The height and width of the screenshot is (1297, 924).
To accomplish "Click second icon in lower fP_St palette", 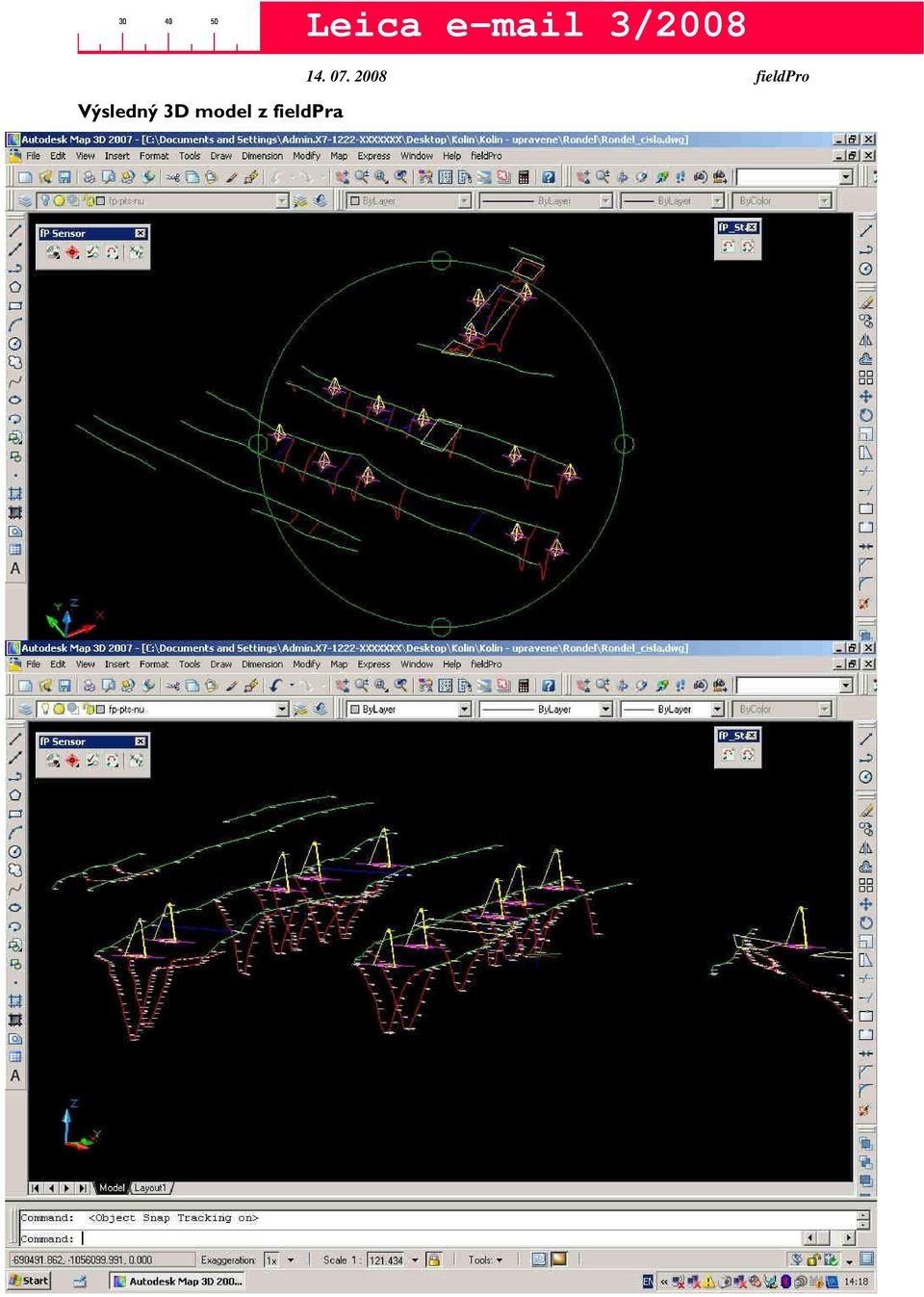I will click(x=748, y=756).
